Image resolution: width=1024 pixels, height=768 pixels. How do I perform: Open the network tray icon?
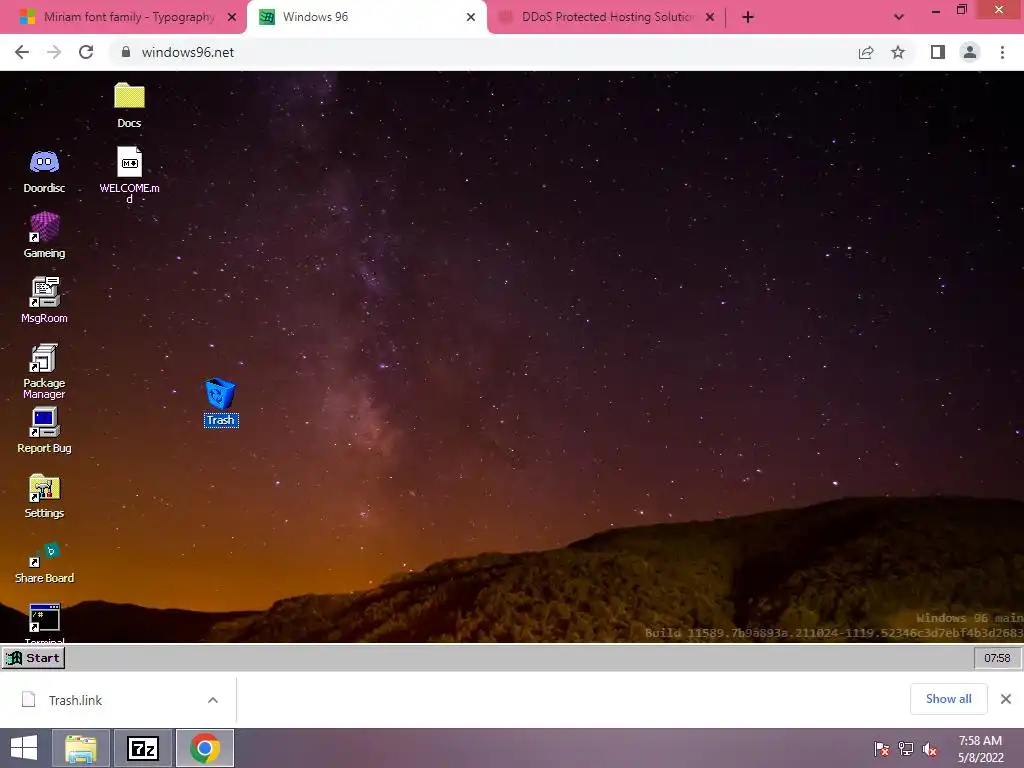pos(906,749)
